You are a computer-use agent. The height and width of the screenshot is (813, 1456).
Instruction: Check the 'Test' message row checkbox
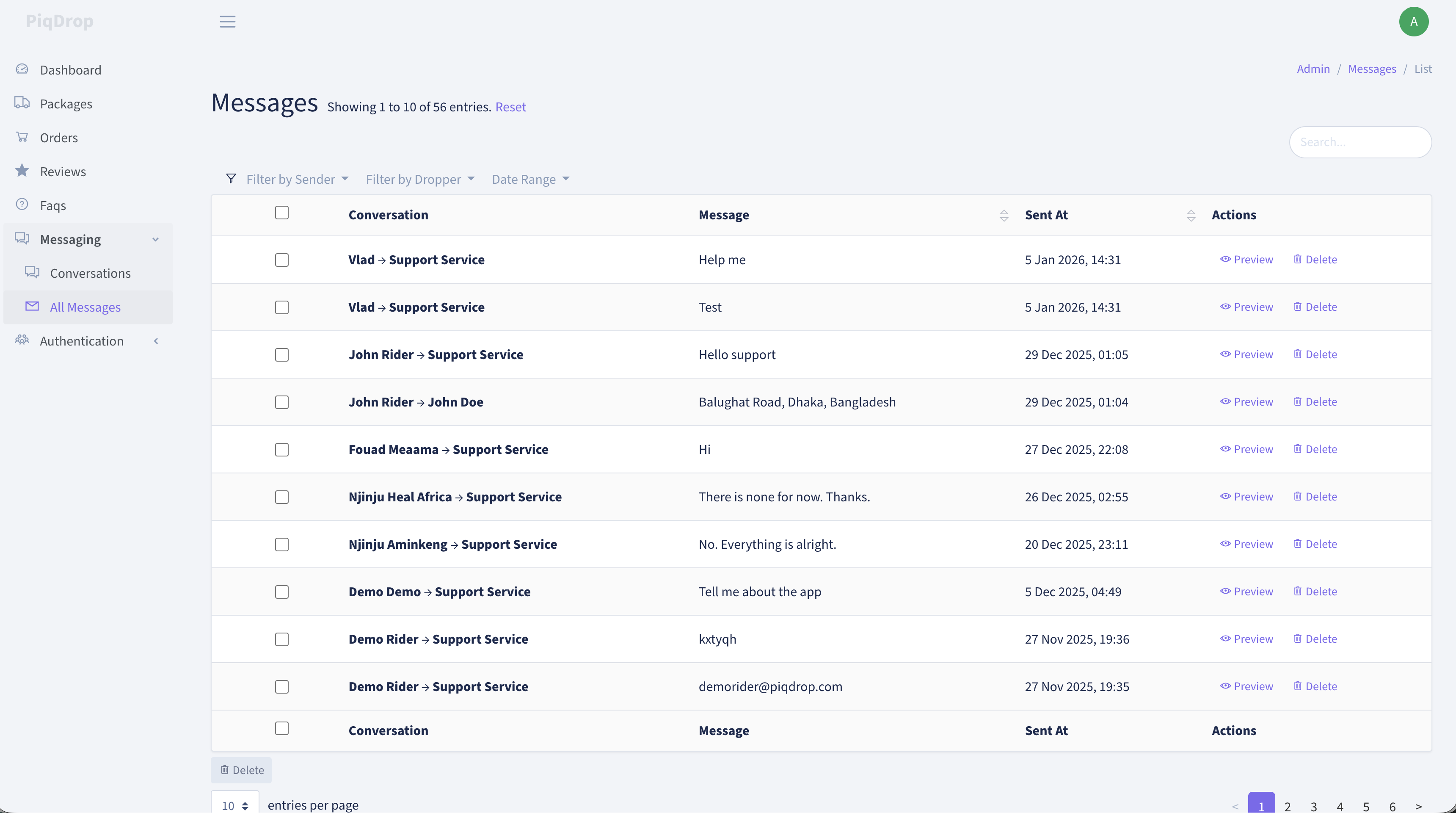point(281,307)
